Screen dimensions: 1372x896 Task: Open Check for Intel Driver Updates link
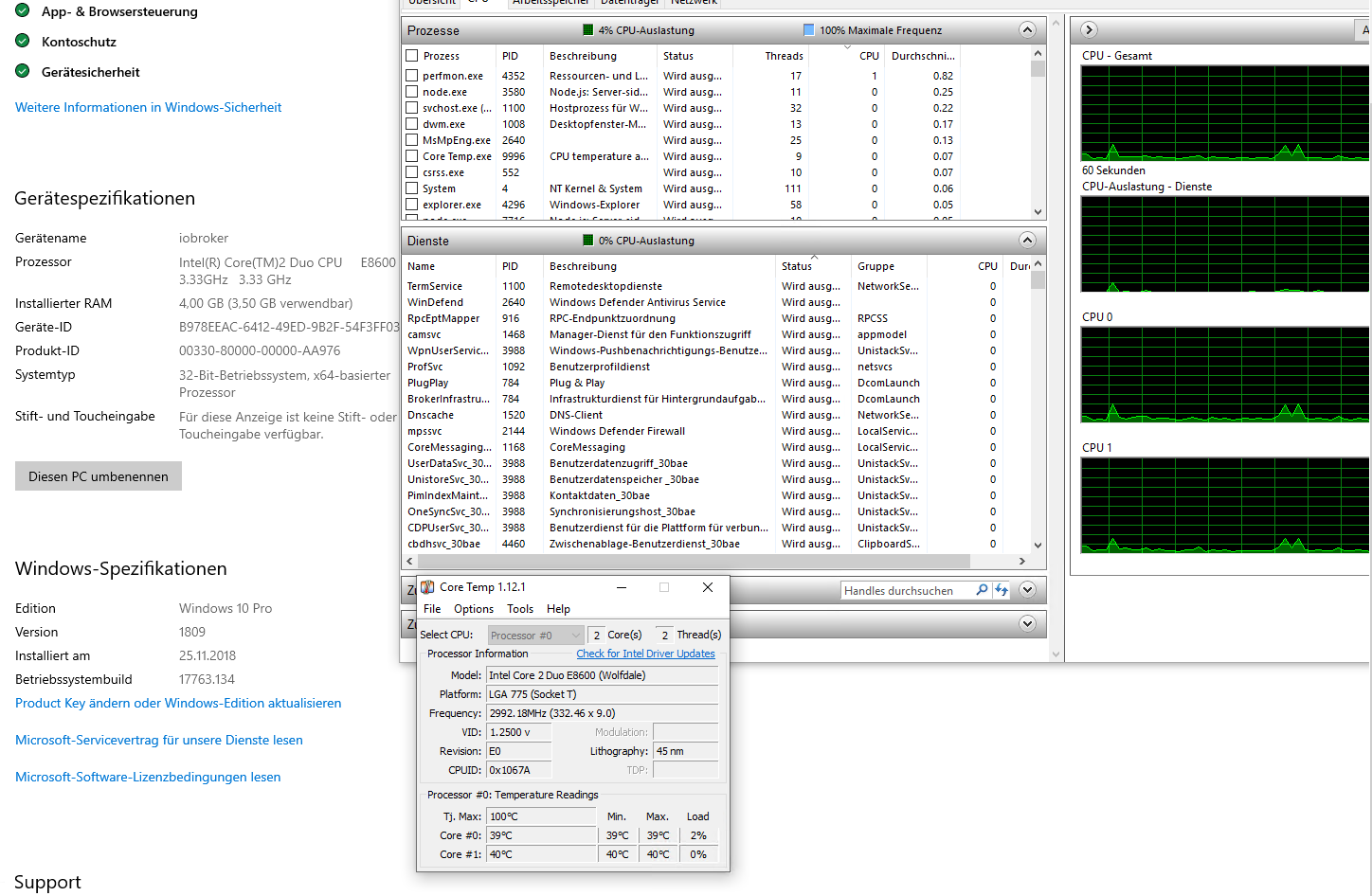(x=645, y=654)
